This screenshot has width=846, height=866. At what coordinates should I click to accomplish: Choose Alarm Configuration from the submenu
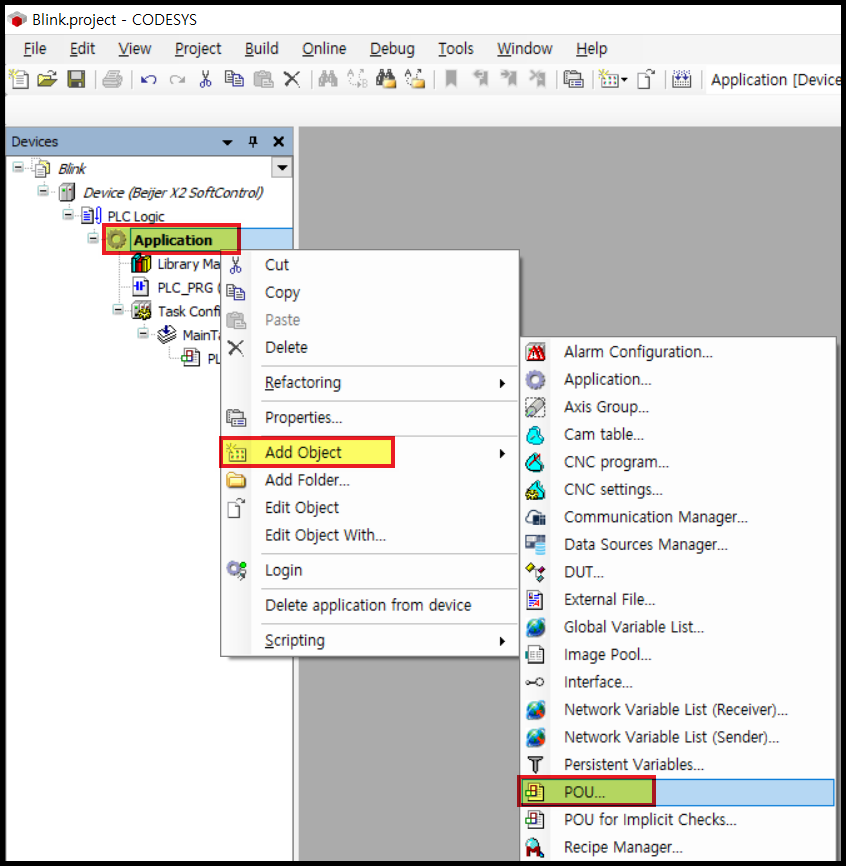click(637, 352)
